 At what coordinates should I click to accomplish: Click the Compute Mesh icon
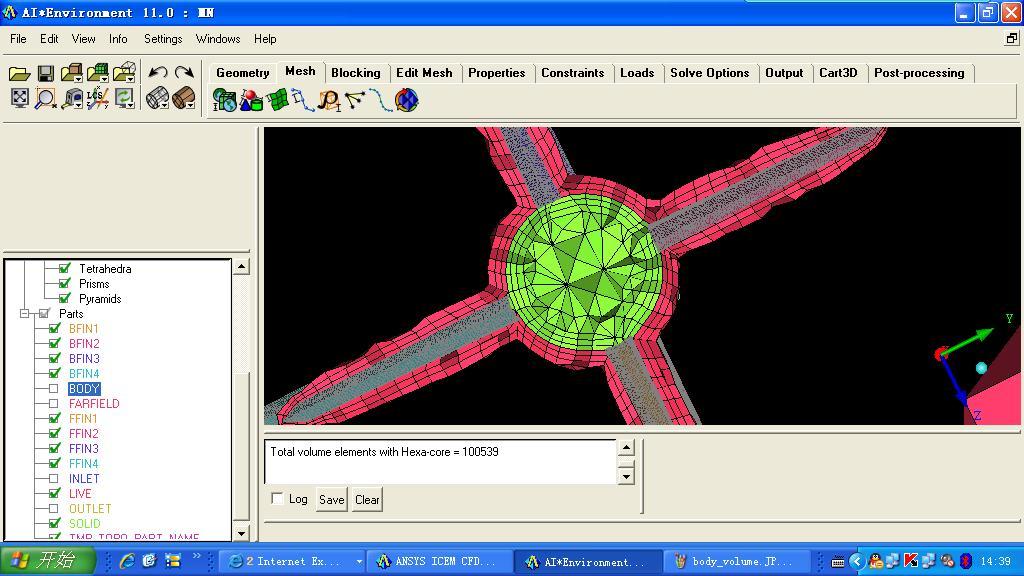[406, 100]
